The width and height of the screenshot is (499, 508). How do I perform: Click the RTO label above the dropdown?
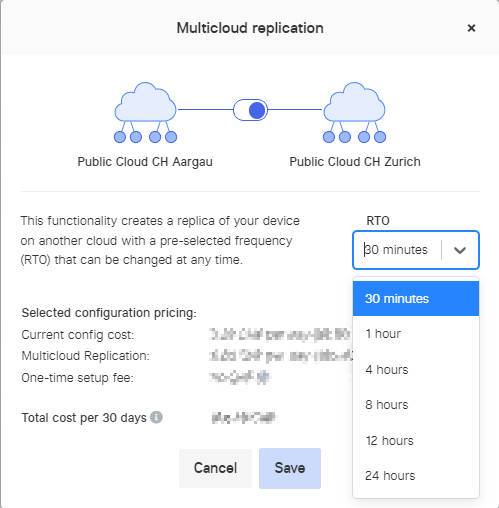(x=378, y=221)
